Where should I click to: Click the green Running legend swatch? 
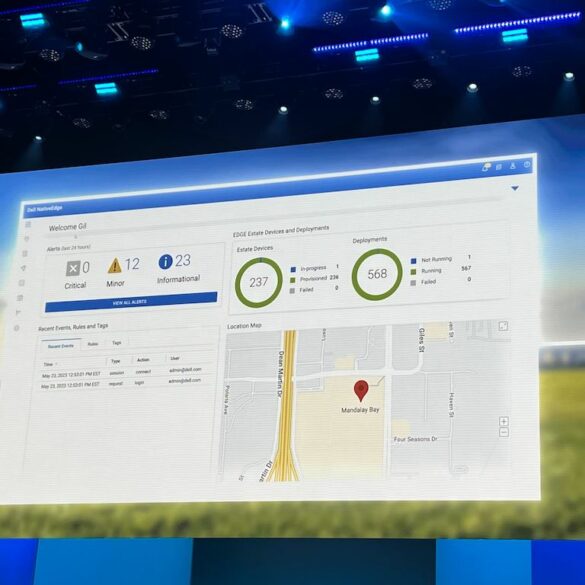click(x=413, y=272)
